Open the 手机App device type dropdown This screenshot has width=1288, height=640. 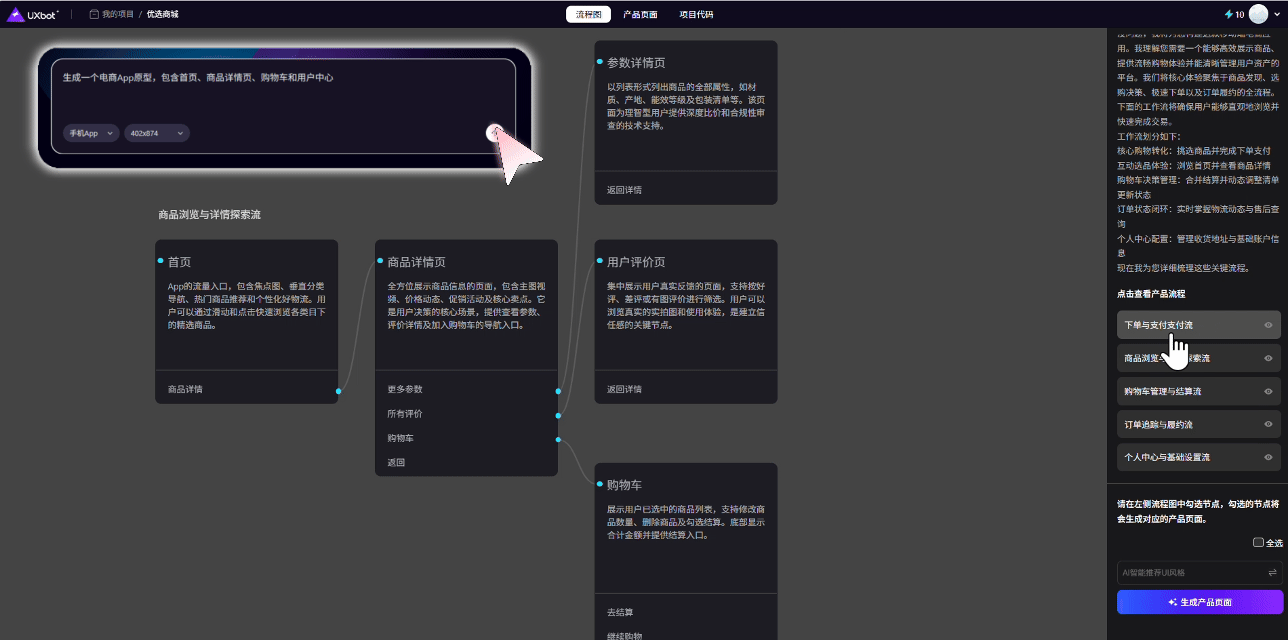[90, 132]
